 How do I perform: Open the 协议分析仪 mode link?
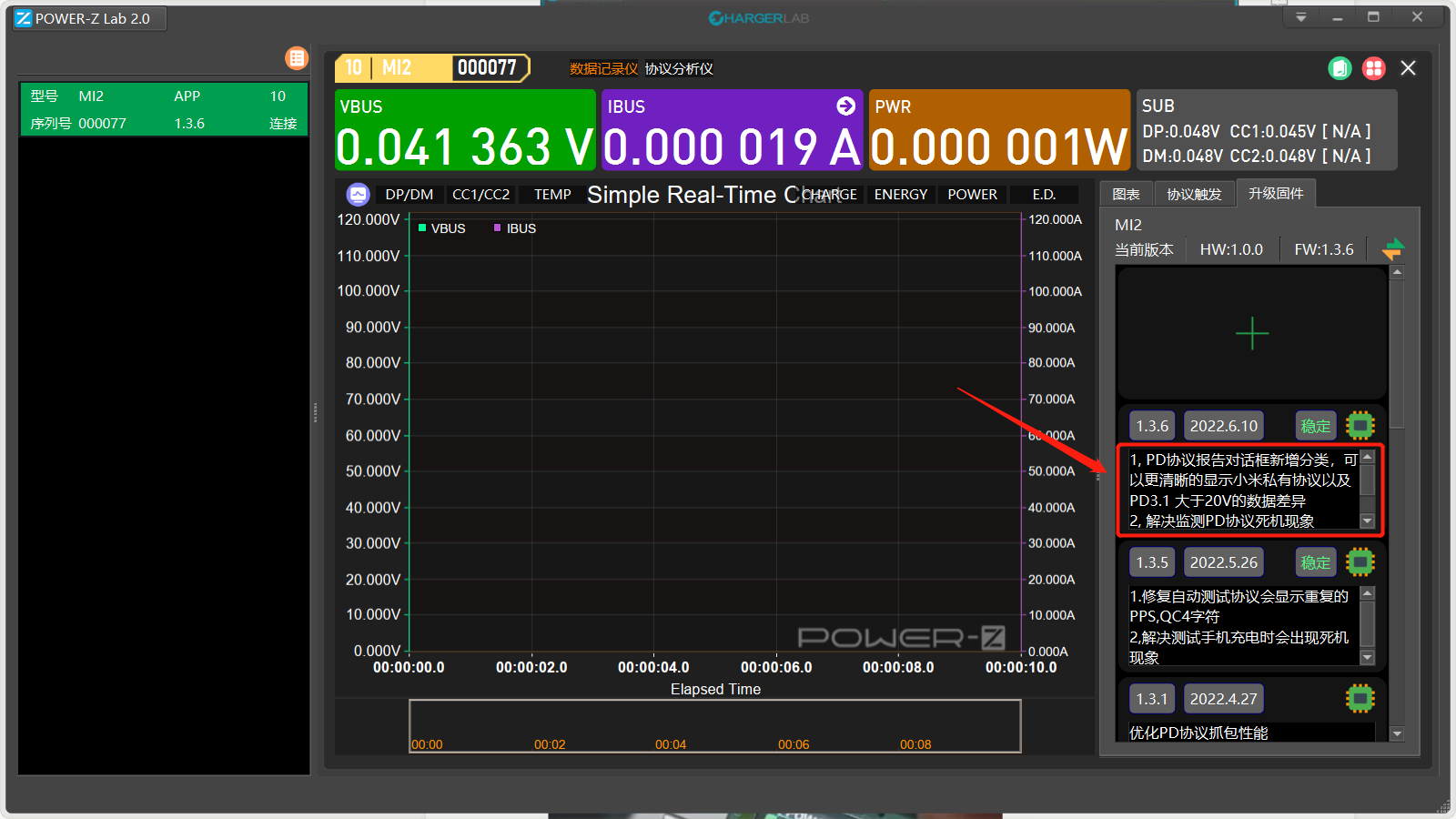pos(679,69)
